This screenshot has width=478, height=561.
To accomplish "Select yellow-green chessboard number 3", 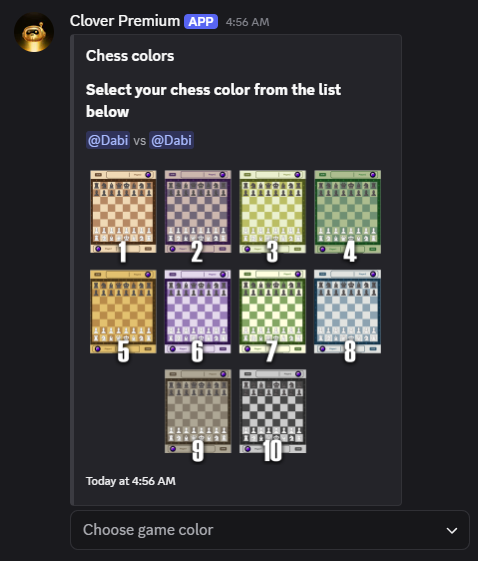I will (x=273, y=212).
